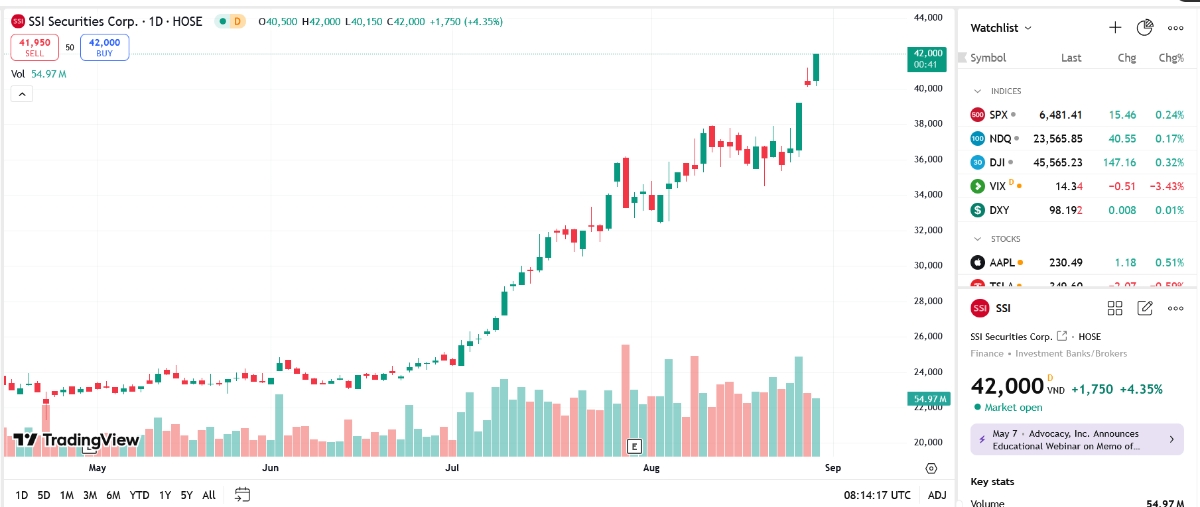Click the SSI details grid layout icon
The height and width of the screenshot is (507, 1200).
pos(1115,308)
